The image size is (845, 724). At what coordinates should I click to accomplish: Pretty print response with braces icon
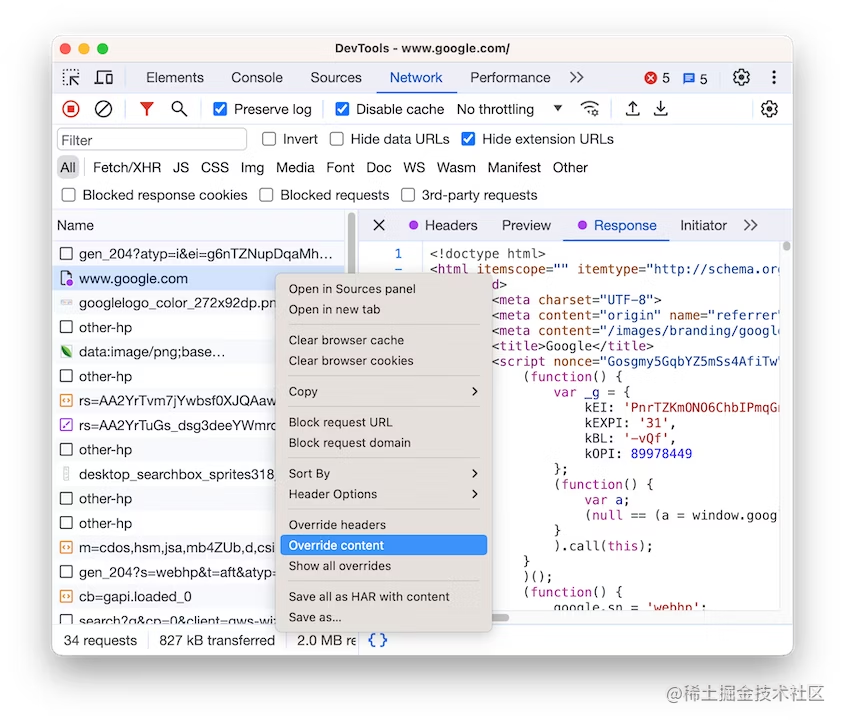coord(378,640)
